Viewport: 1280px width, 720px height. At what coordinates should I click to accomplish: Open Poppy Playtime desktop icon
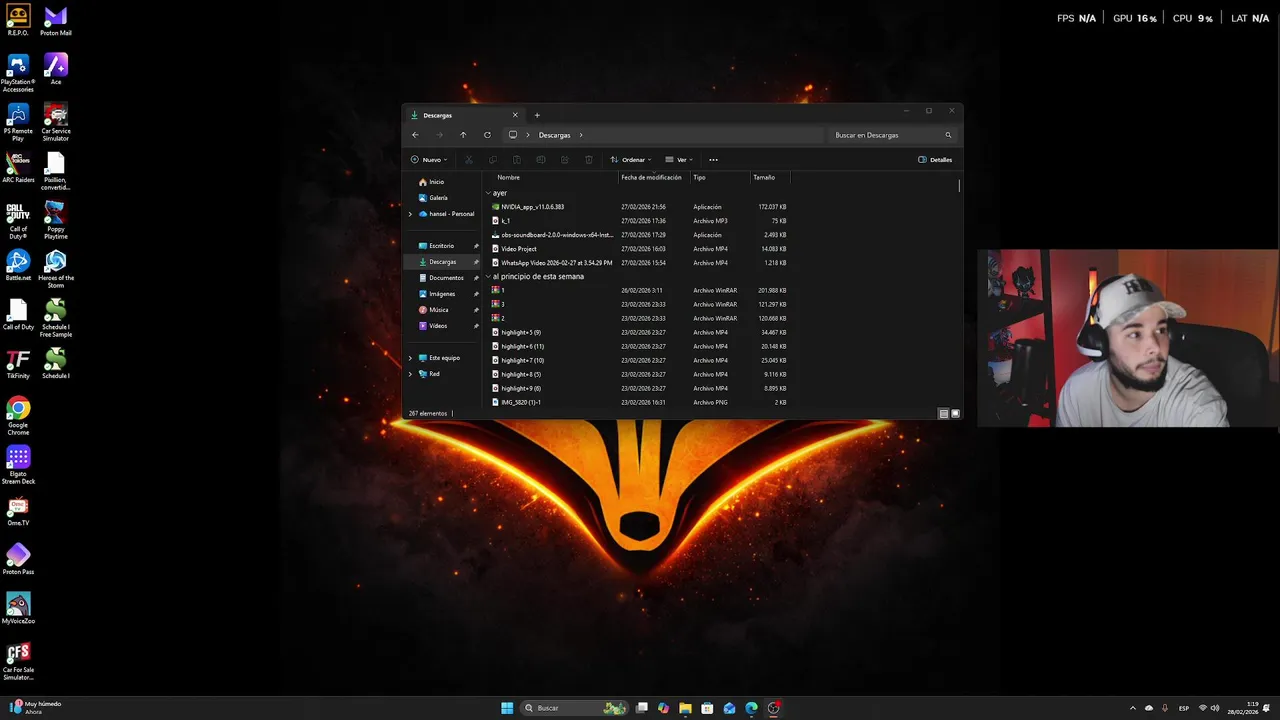[56, 220]
